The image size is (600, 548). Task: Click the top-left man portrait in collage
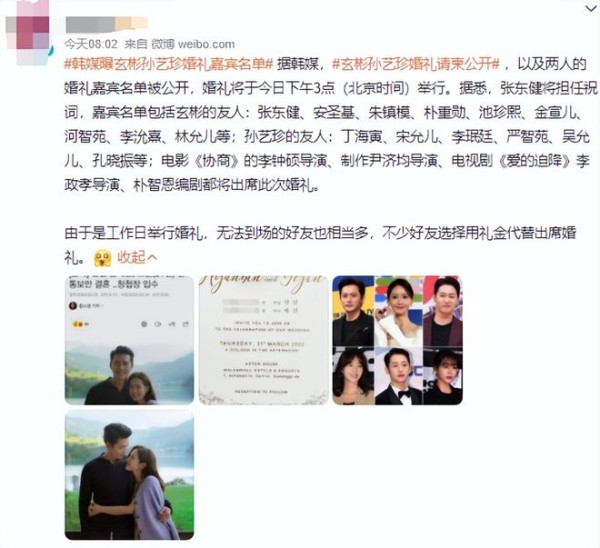click(353, 311)
